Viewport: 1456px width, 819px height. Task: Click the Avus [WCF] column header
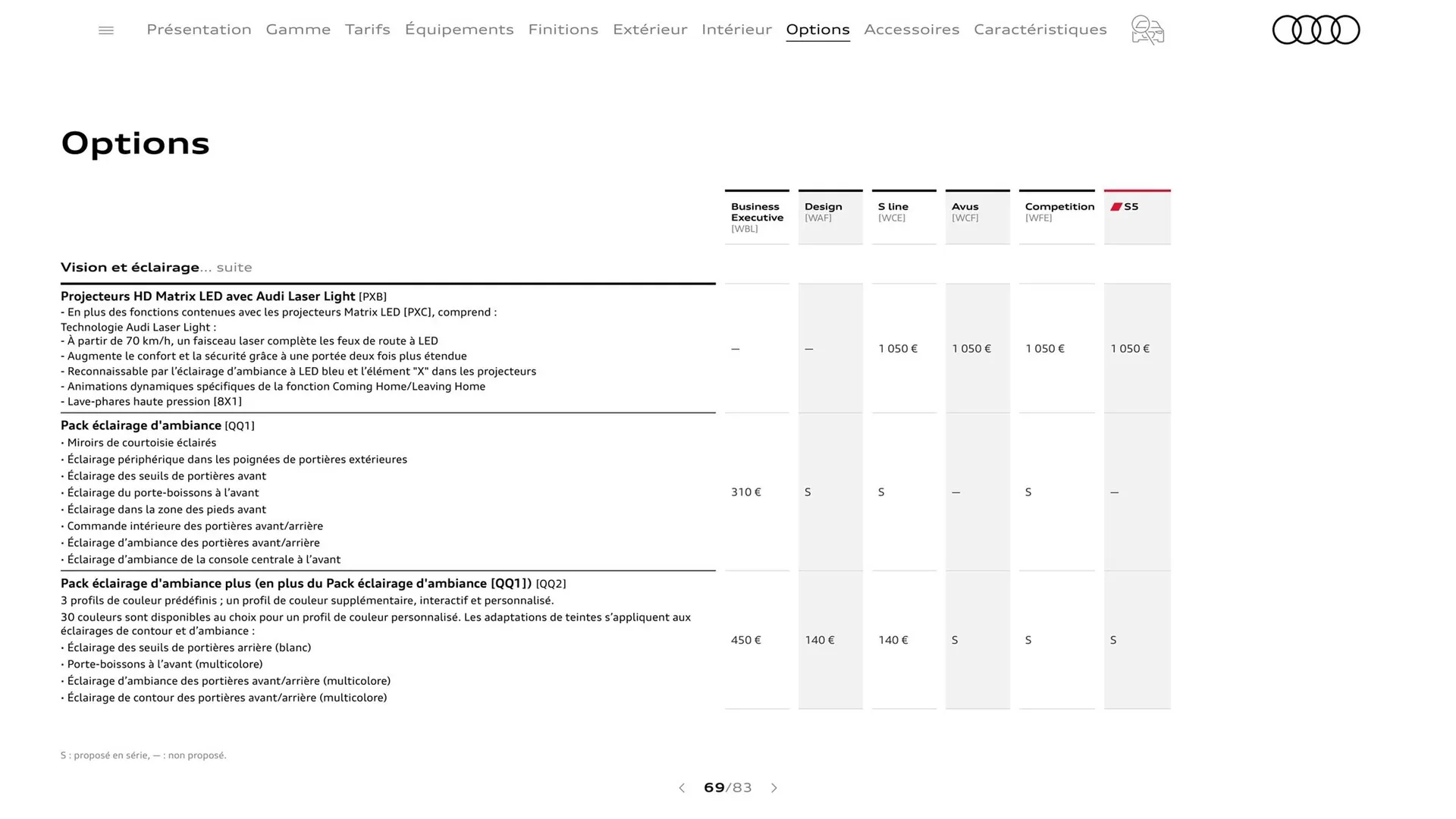pyautogui.click(x=977, y=217)
